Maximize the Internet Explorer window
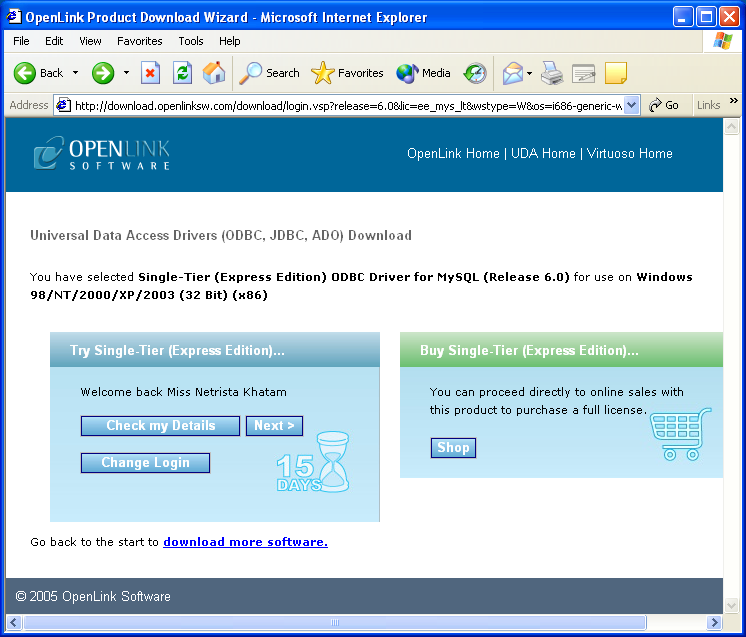The image size is (746, 637). point(706,17)
